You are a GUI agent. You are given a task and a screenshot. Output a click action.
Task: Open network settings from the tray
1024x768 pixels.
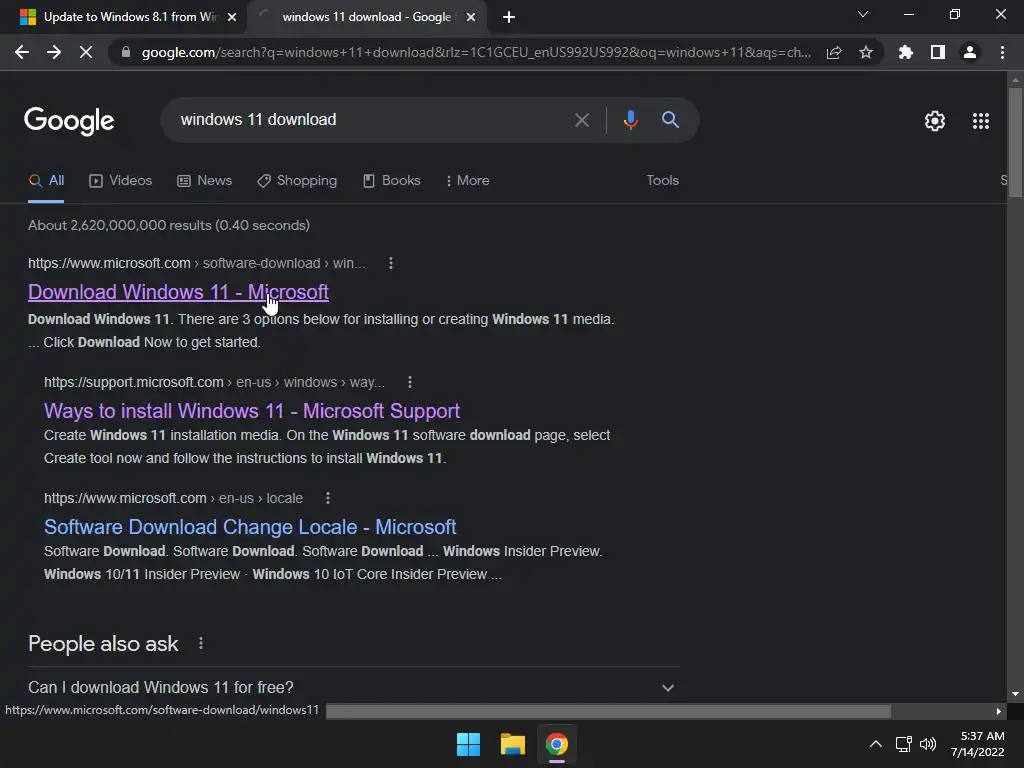[x=904, y=744]
